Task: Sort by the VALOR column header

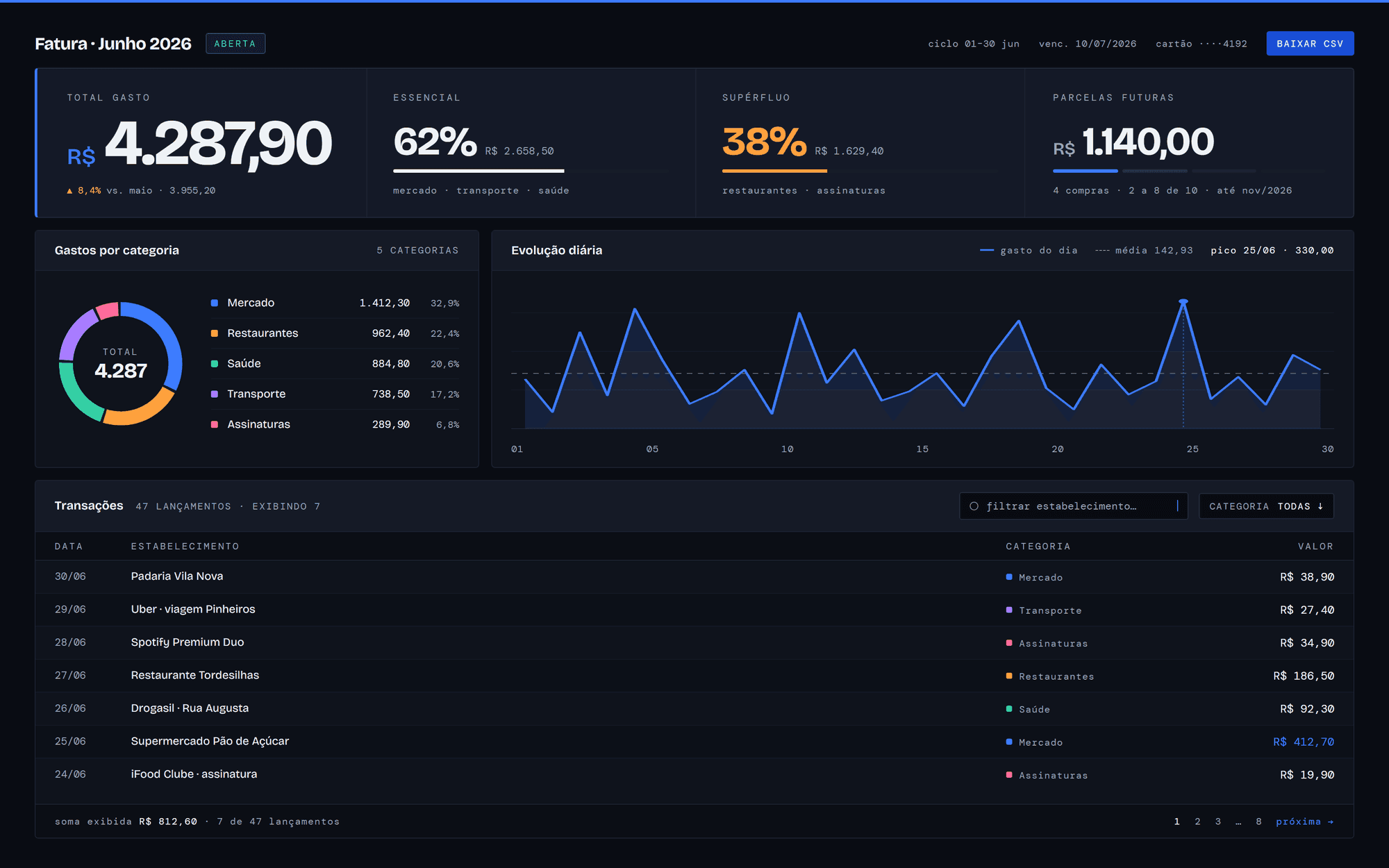Action: coord(1316,546)
